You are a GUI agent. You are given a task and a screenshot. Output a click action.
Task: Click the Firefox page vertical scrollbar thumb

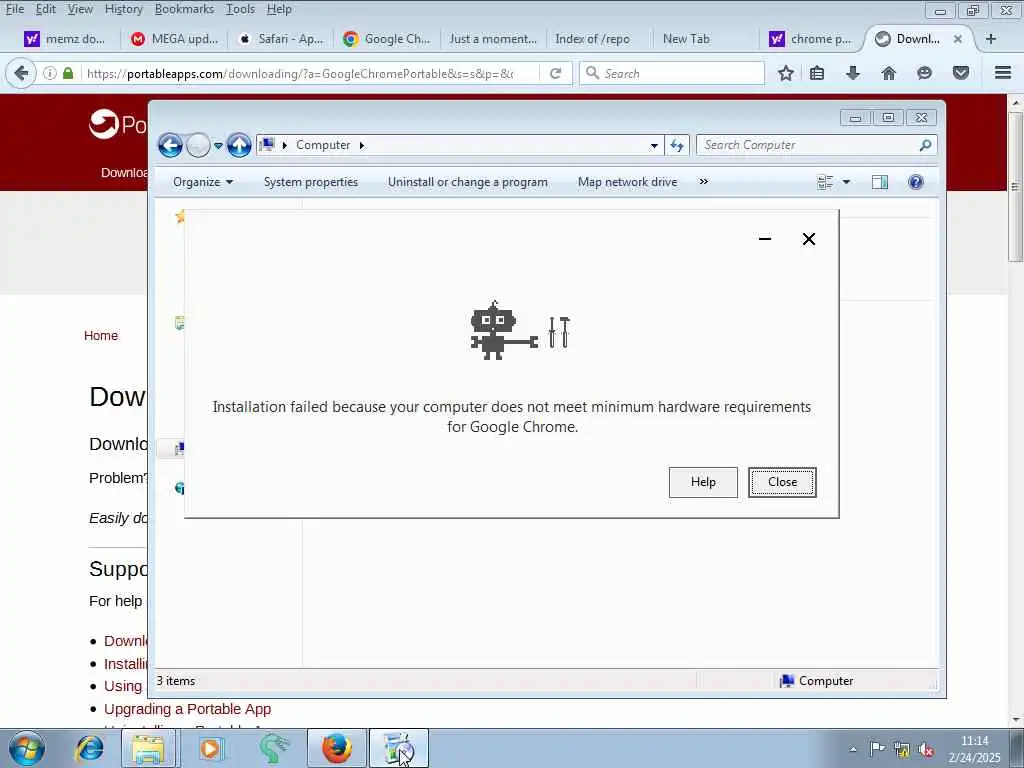1016,186
